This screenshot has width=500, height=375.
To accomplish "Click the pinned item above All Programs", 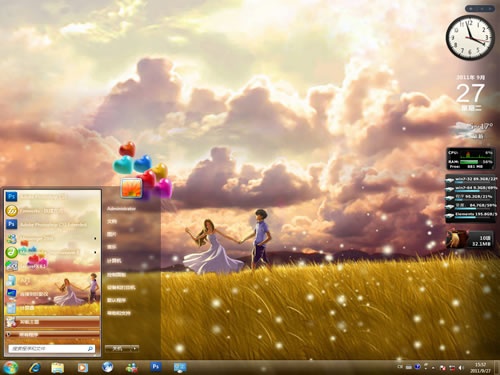I will point(53,322).
